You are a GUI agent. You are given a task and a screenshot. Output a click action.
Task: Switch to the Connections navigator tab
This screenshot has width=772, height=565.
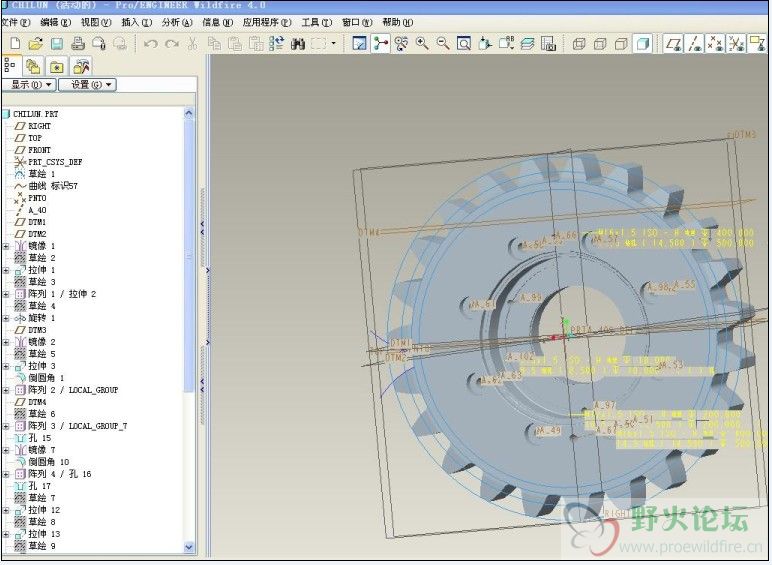pyautogui.click(x=81, y=66)
